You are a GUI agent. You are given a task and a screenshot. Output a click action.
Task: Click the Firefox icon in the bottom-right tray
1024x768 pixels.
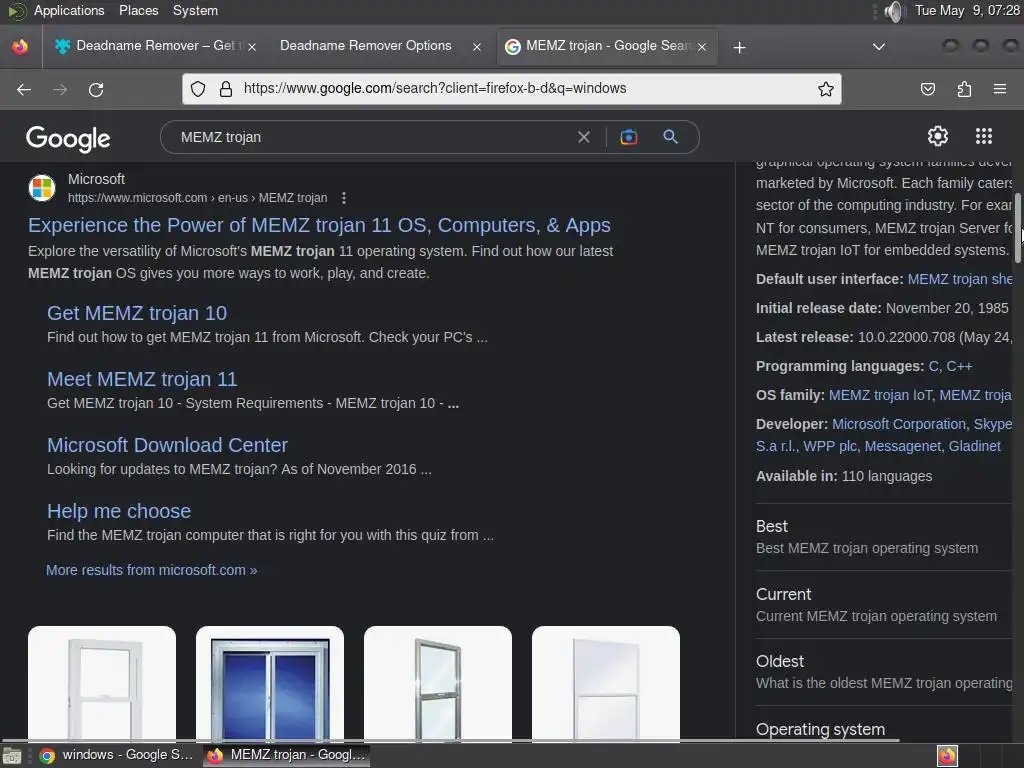[947, 756]
